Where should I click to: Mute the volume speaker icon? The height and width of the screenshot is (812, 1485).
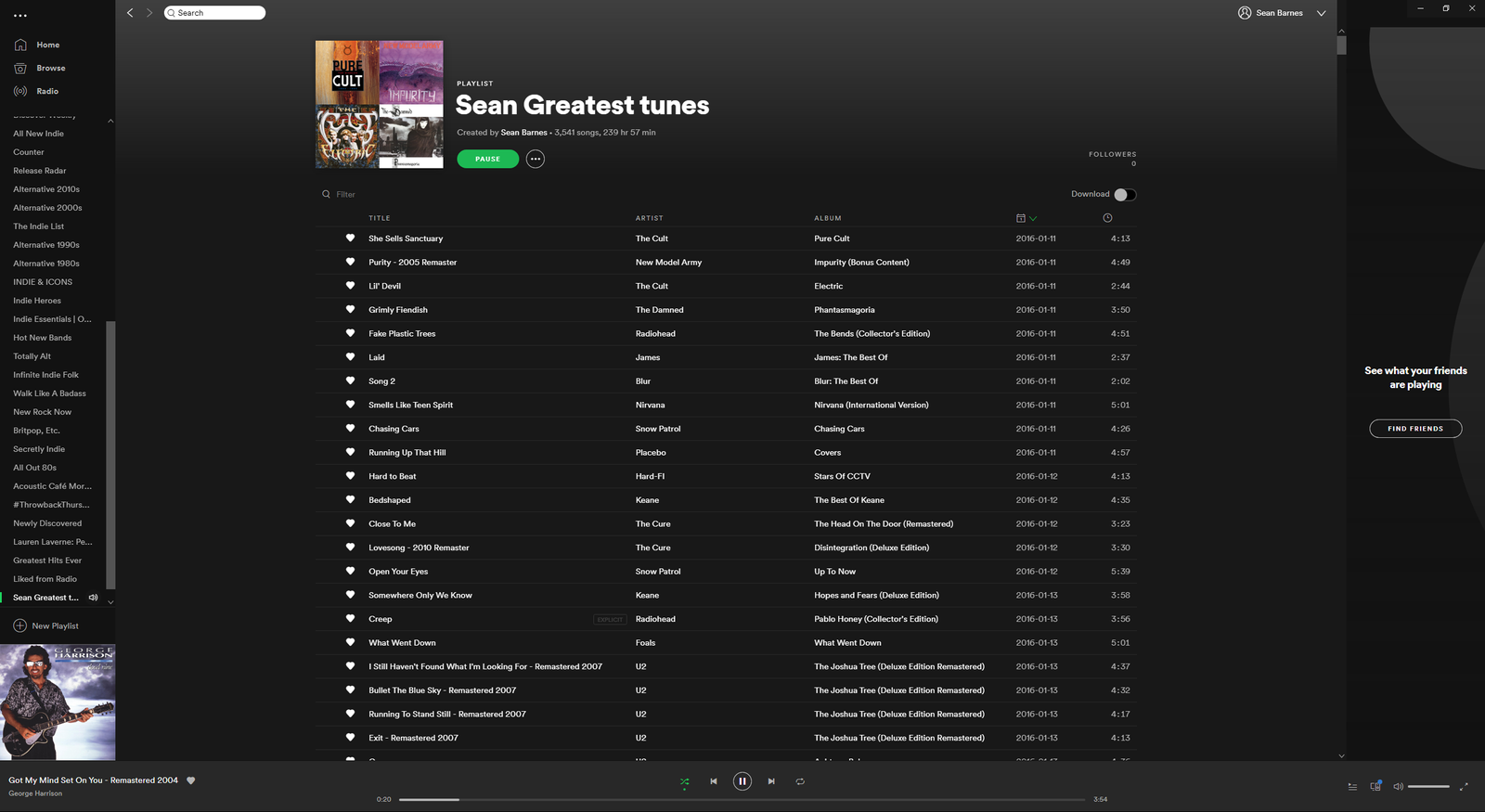tap(1398, 787)
